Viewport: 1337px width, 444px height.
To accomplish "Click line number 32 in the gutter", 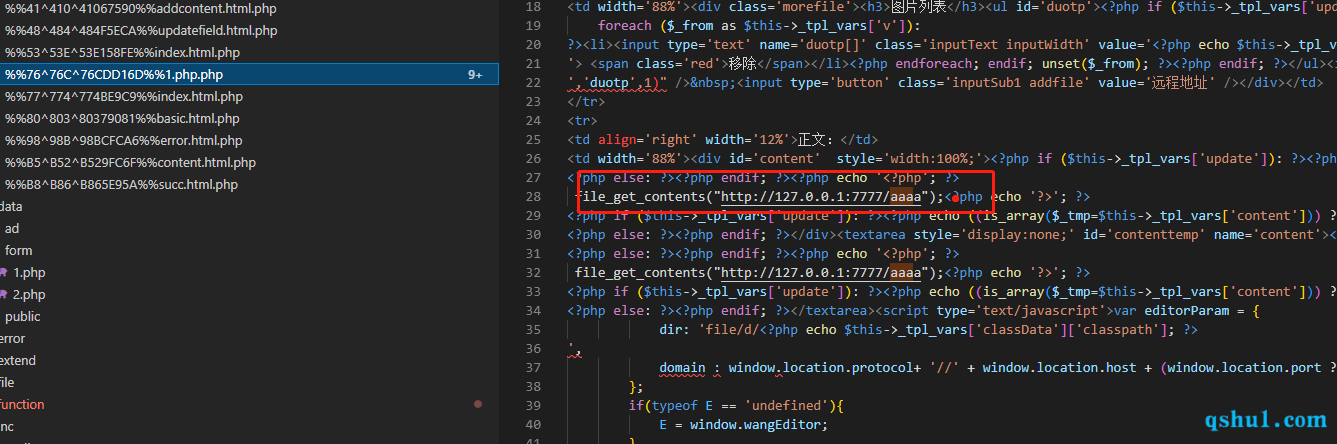I will pyautogui.click(x=533, y=272).
